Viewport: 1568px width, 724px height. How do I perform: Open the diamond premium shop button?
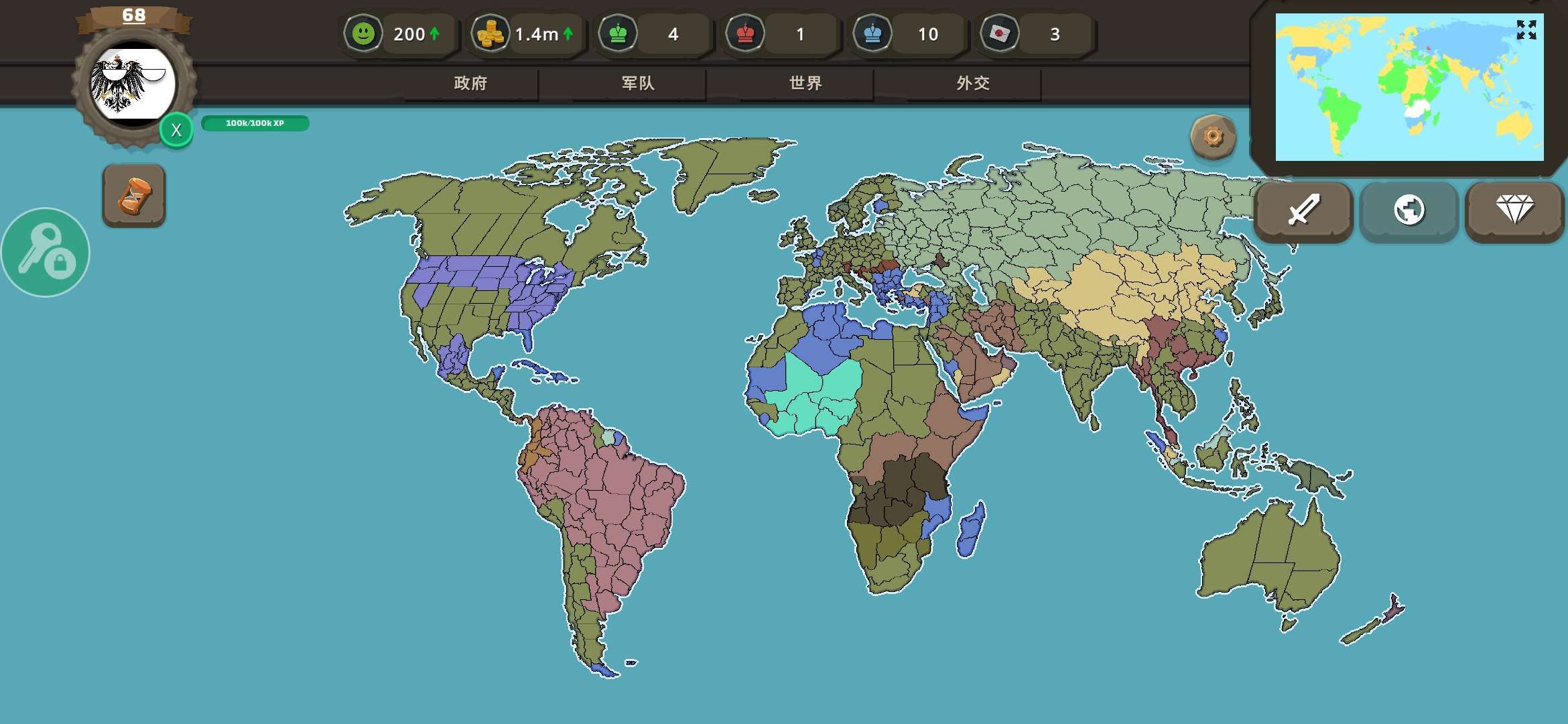1514,210
